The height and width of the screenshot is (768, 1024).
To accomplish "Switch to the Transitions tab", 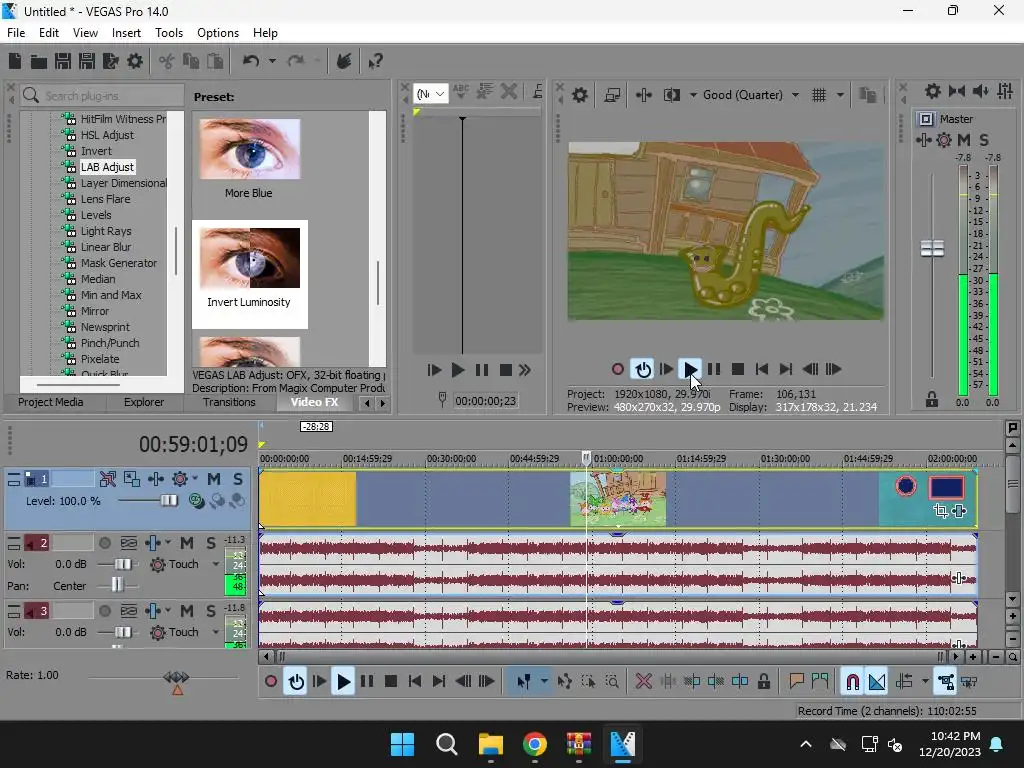I will 229,402.
